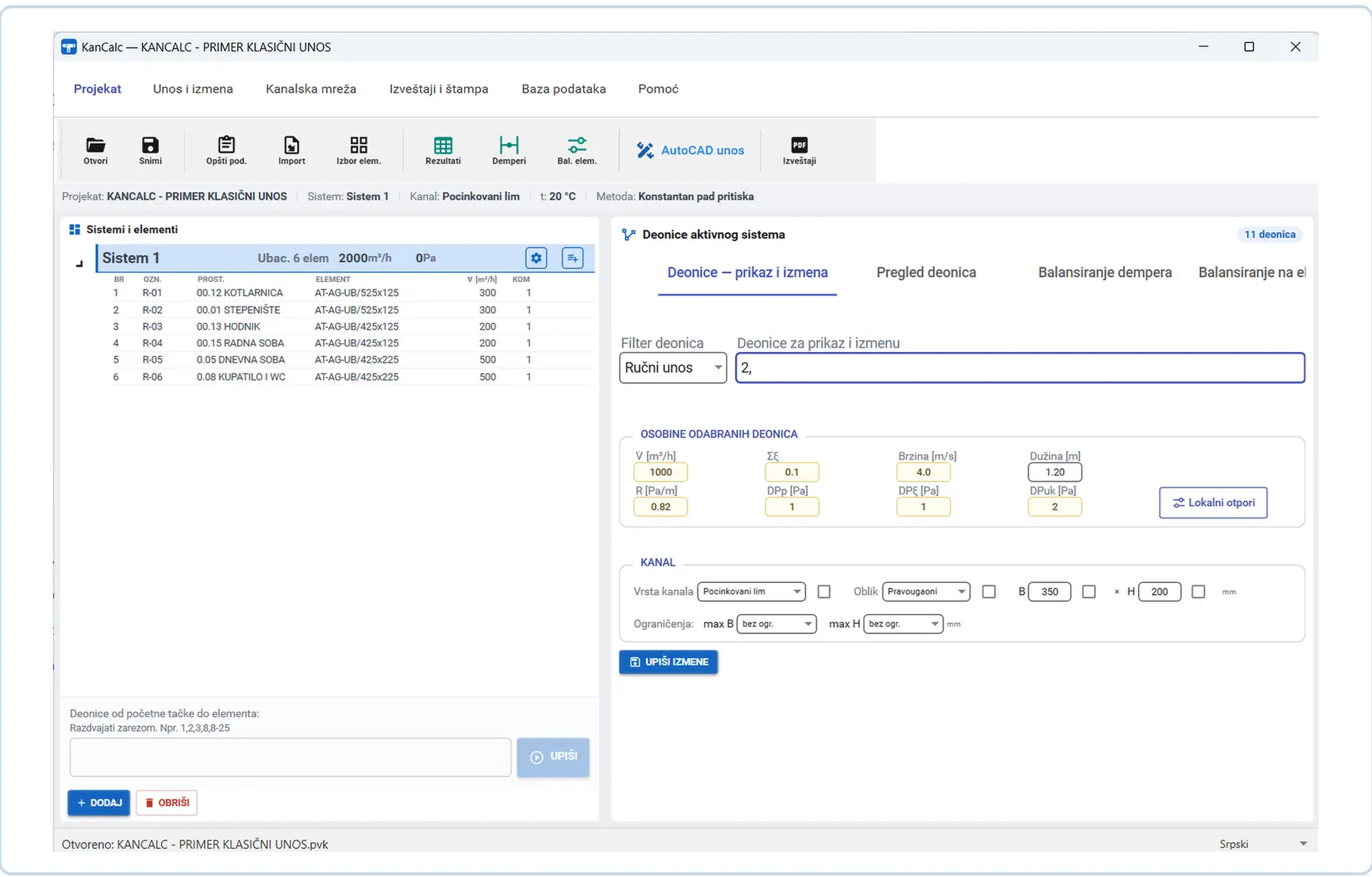
Task: Click the Dužina [m] 1.20 field
Action: pos(1055,472)
